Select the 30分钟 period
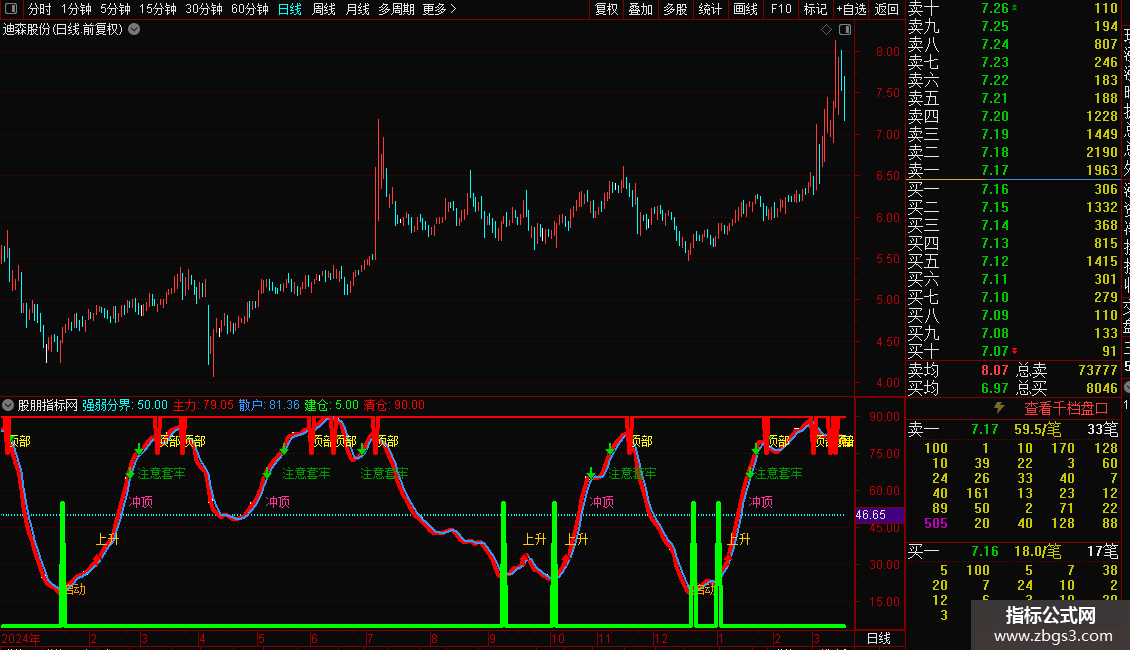Image resolution: width=1130 pixels, height=650 pixels. [204, 9]
